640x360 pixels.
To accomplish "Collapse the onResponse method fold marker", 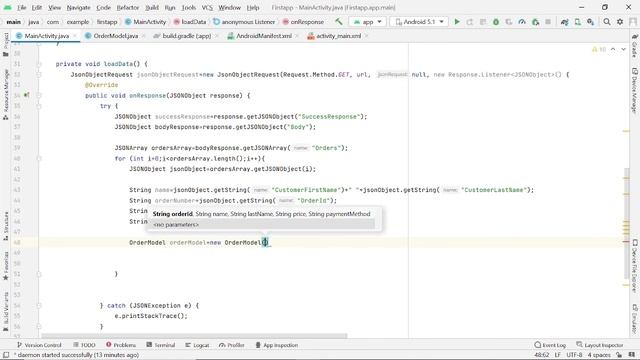I will coord(39,96).
